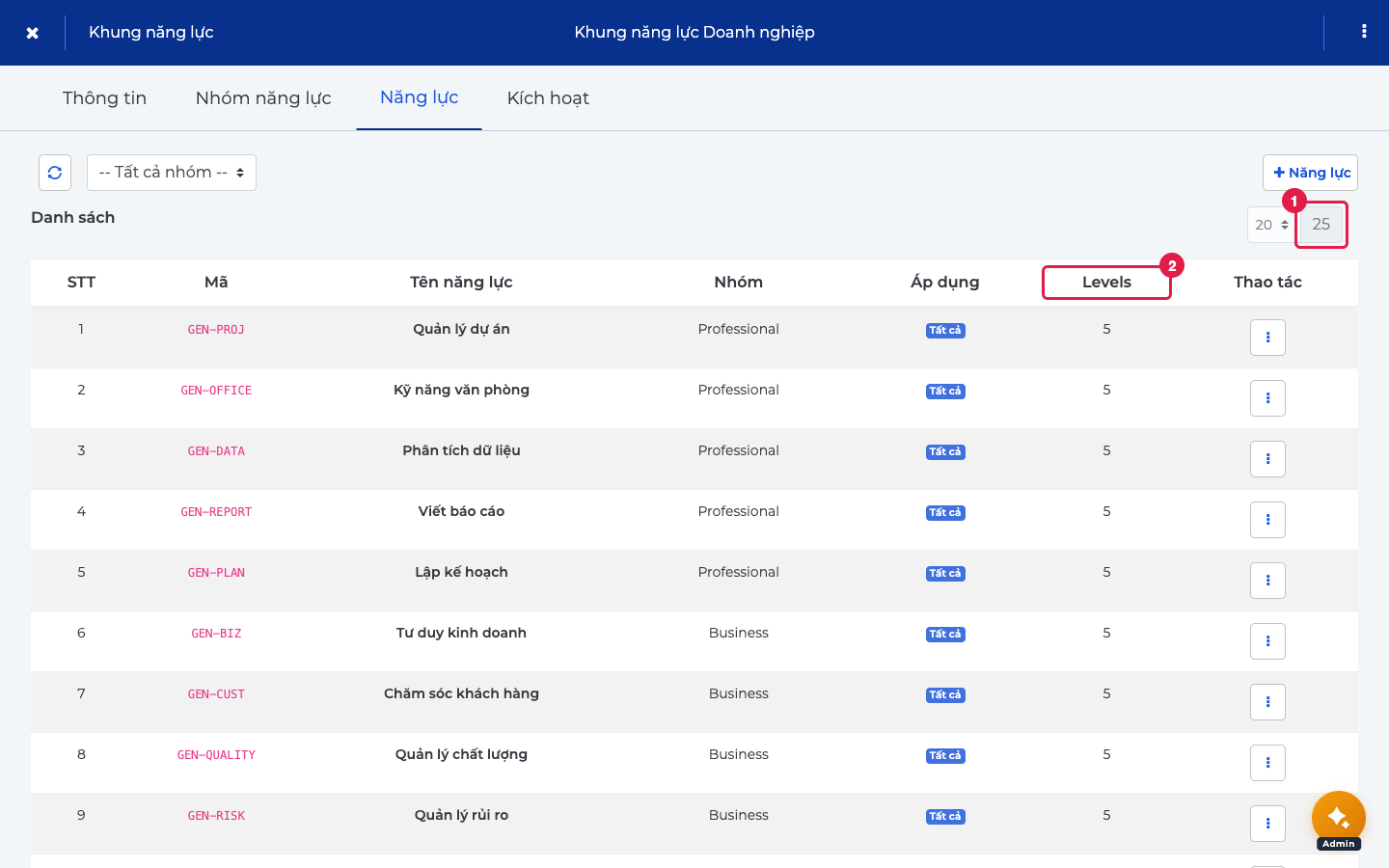1389x868 pixels.
Task: Select the GEN-DATA code
Action: [x=216, y=451]
